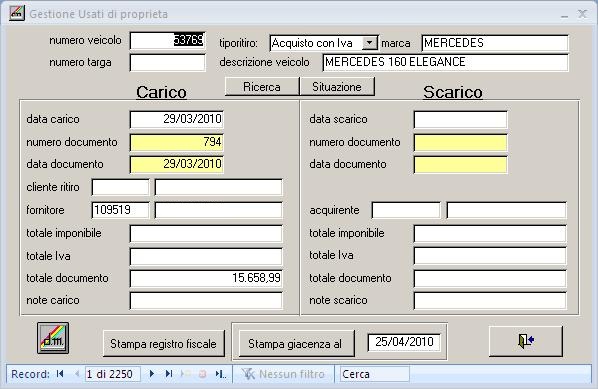Click the Gestione Usati di proprieta title

pos(98,14)
